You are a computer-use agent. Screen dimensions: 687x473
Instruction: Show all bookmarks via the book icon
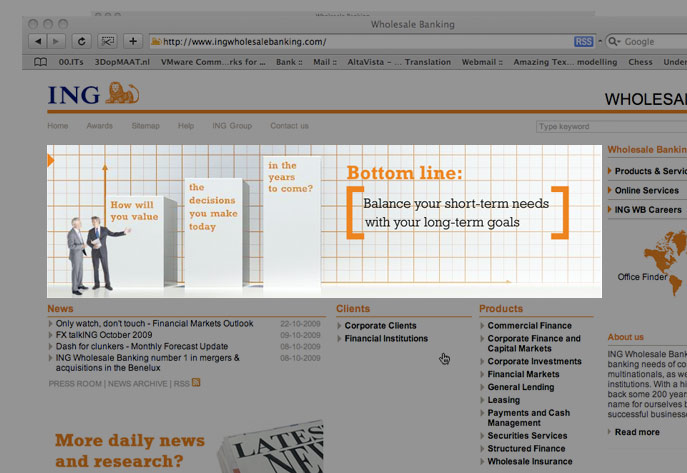[x=40, y=62]
